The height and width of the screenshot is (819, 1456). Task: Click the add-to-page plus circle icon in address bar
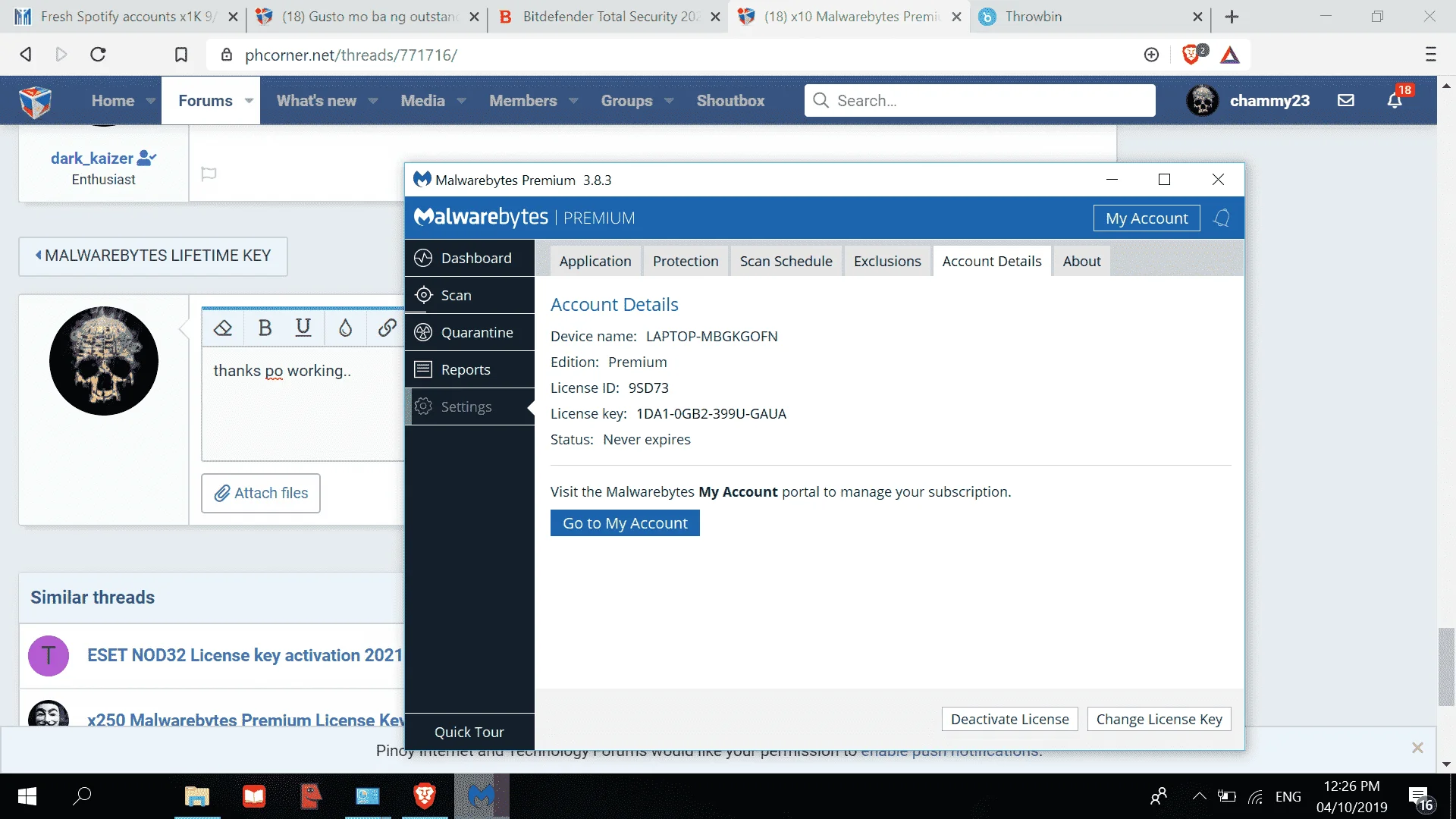point(1151,55)
